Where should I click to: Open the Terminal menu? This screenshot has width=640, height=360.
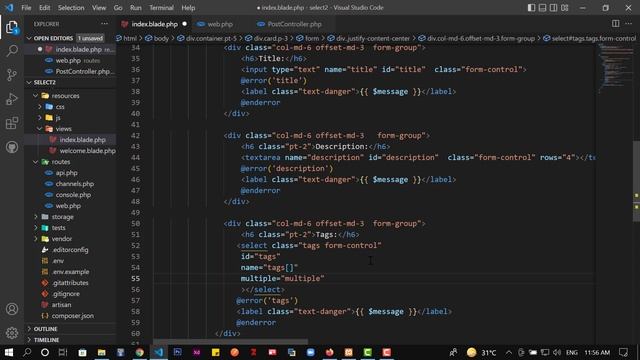pyautogui.click(x=161, y=8)
